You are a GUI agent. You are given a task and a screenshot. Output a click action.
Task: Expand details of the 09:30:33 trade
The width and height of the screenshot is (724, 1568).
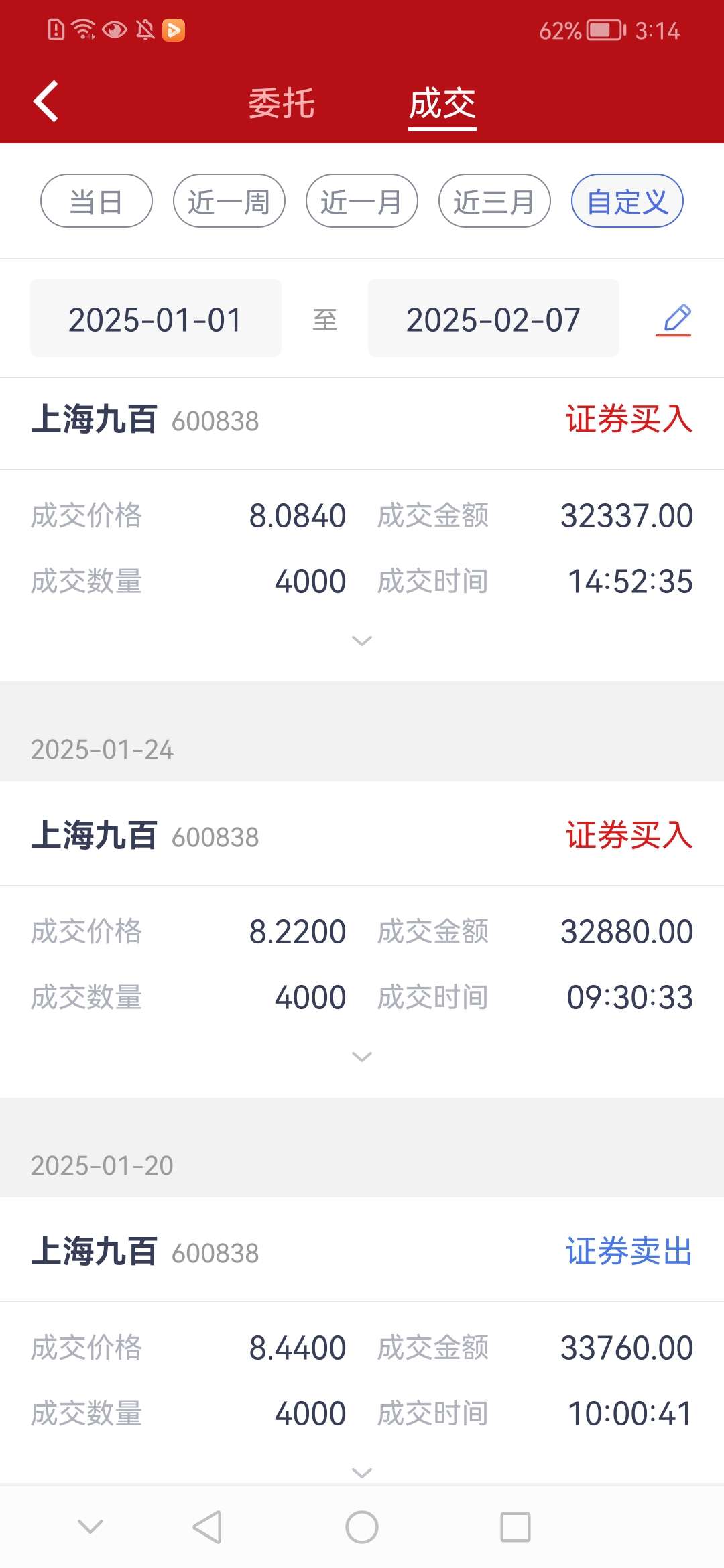pyautogui.click(x=362, y=1057)
